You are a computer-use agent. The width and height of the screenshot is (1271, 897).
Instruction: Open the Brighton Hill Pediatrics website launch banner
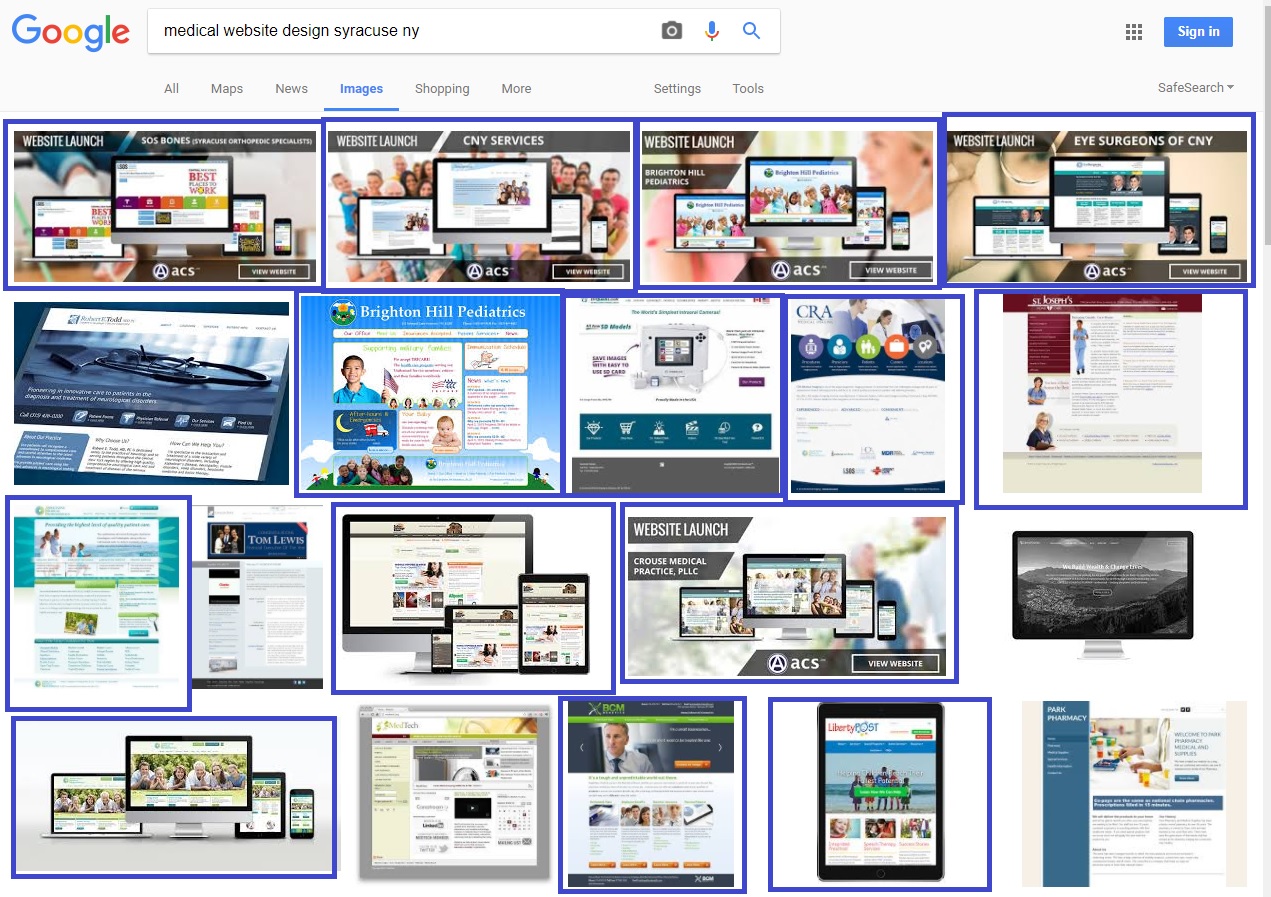tap(788, 204)
